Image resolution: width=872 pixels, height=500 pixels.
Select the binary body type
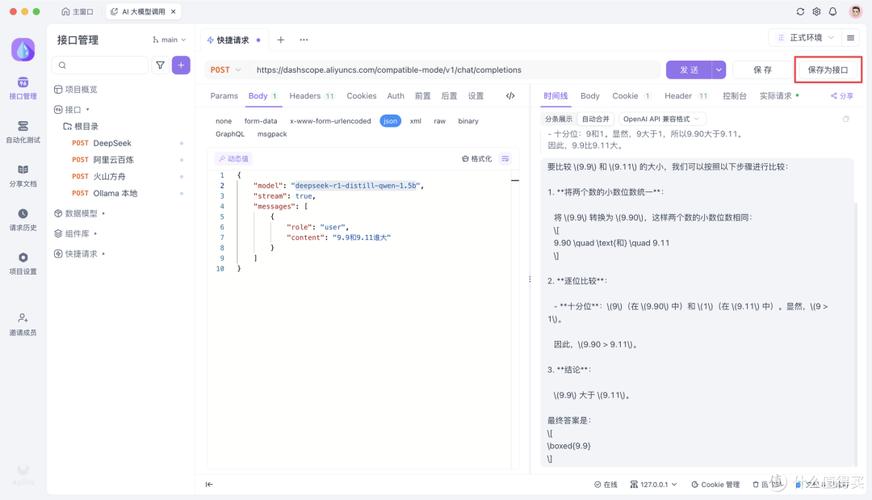pyautogui.click(x=468, y=121)
